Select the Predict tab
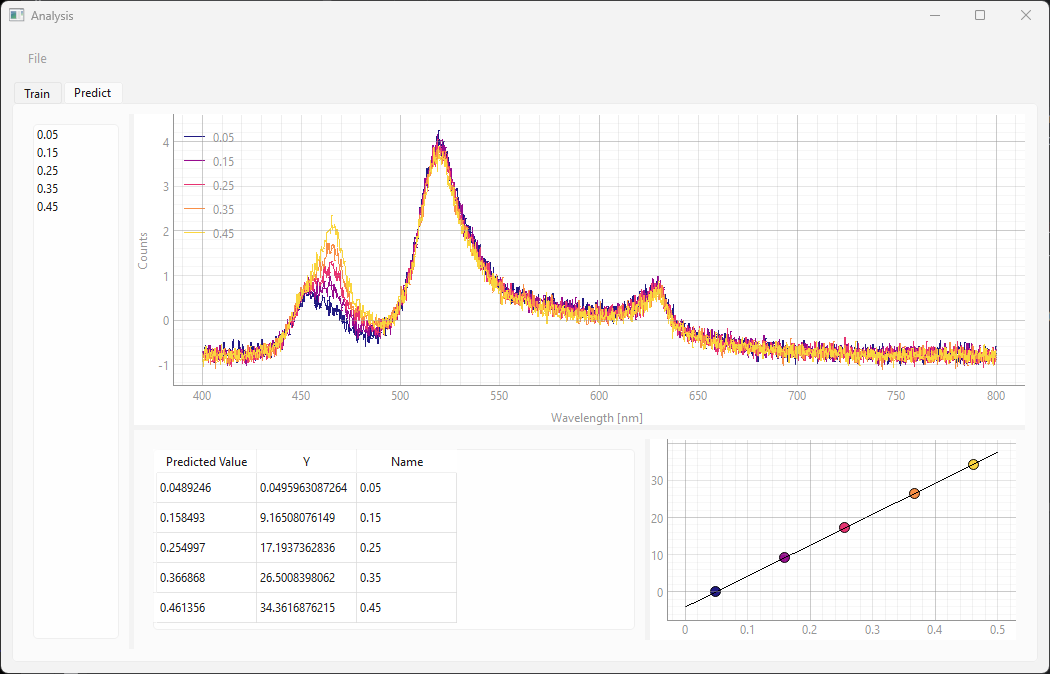 [x=92, y=93]
